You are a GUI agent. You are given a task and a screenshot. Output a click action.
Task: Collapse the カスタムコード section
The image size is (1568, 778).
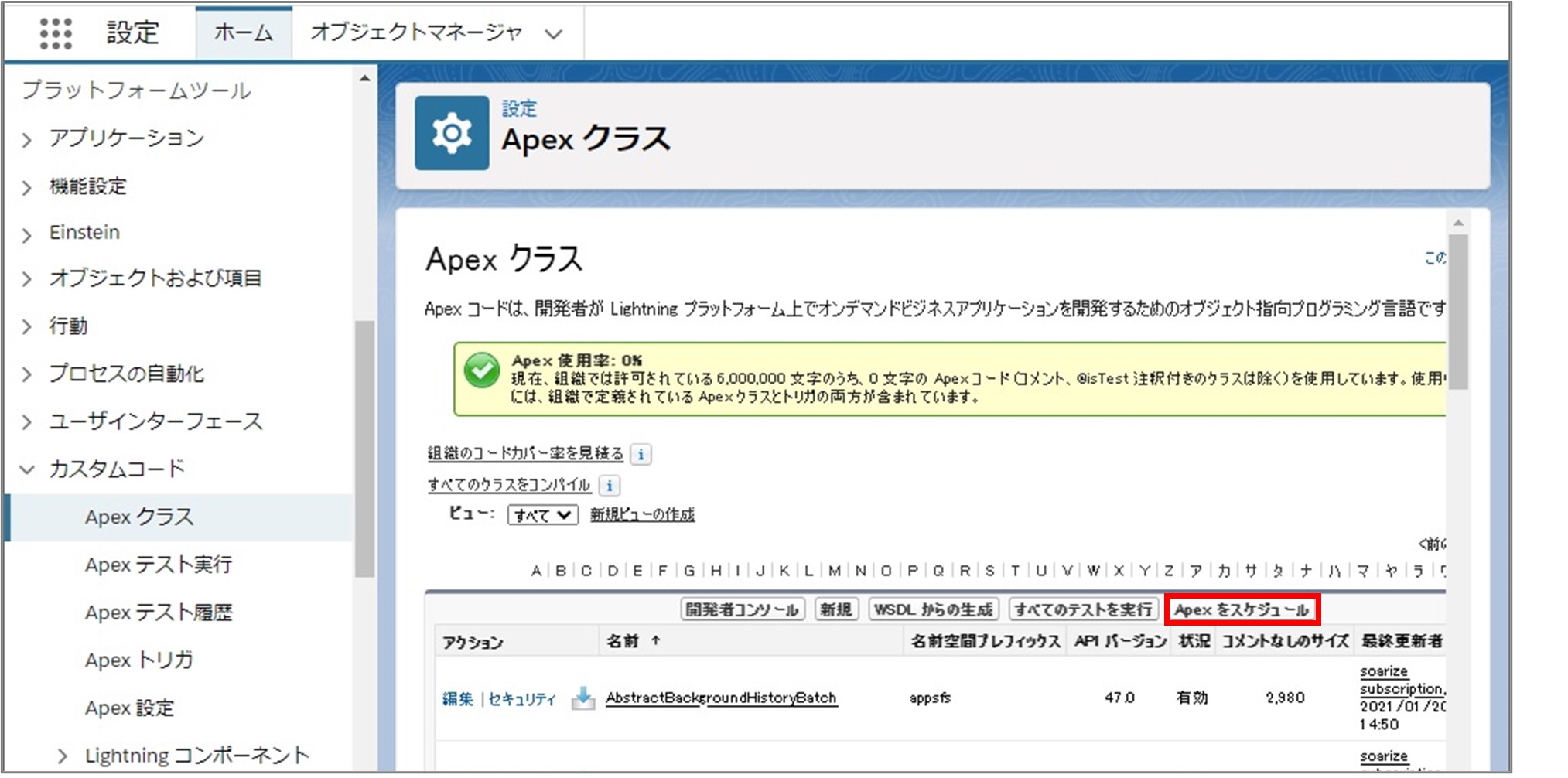[27, 469]
